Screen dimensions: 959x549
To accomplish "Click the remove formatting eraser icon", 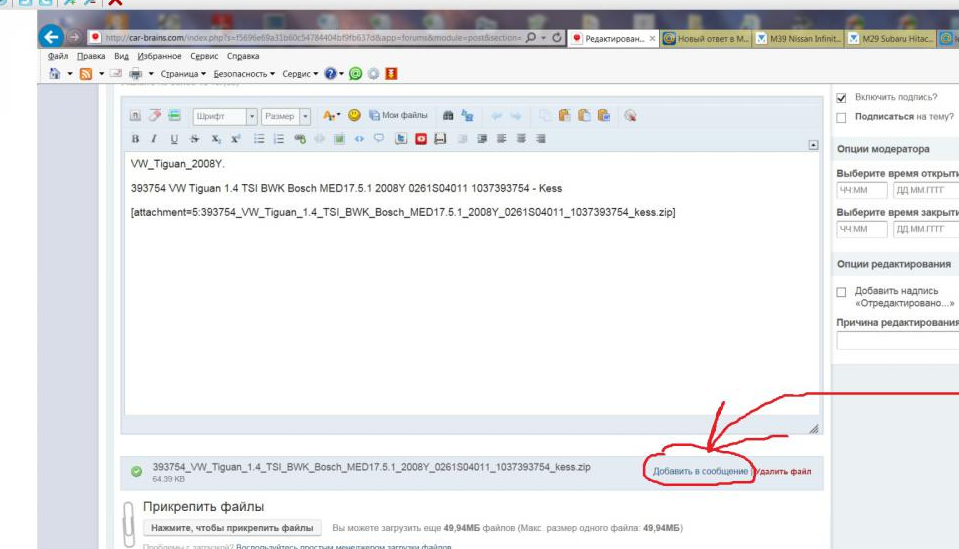I will 155,115.
